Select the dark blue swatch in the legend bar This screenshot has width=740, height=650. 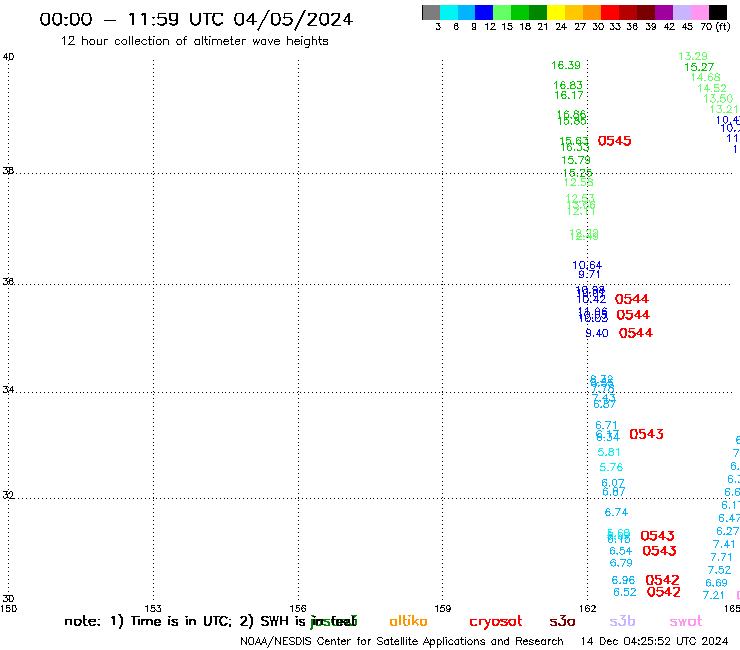pos(484,12)
